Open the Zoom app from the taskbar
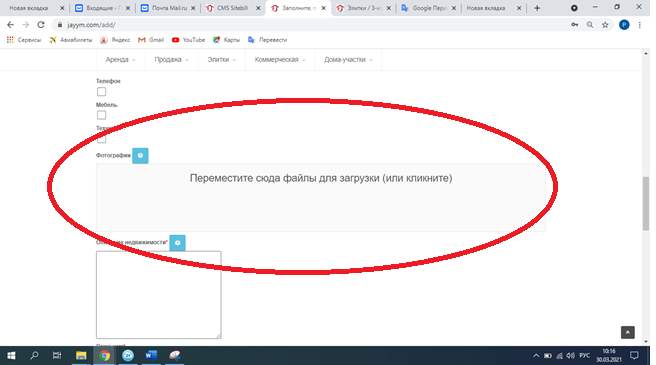This screenshot has height=365, width=656. click(x=128, y=356)
